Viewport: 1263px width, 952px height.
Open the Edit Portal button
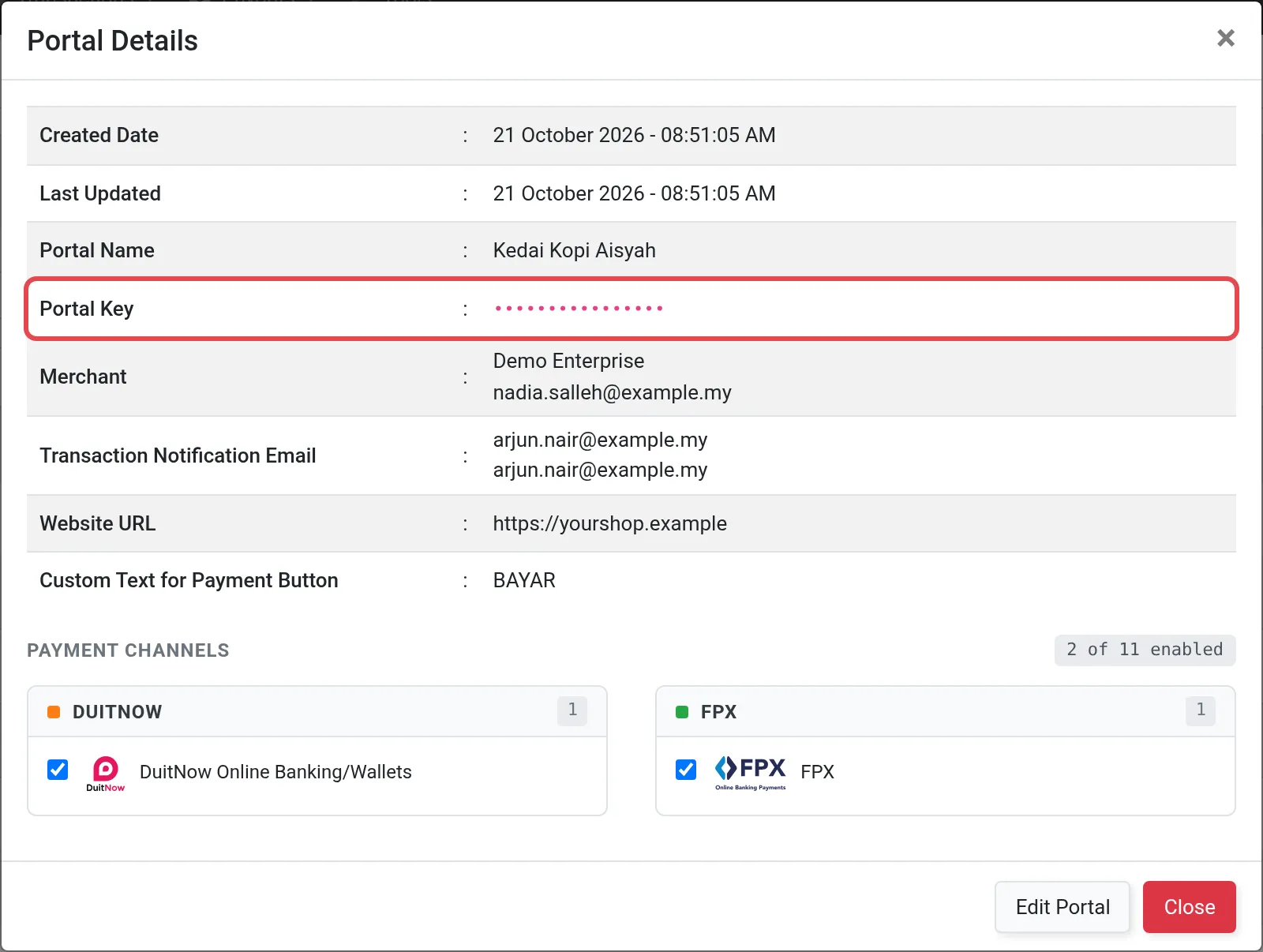(1062, 907)
